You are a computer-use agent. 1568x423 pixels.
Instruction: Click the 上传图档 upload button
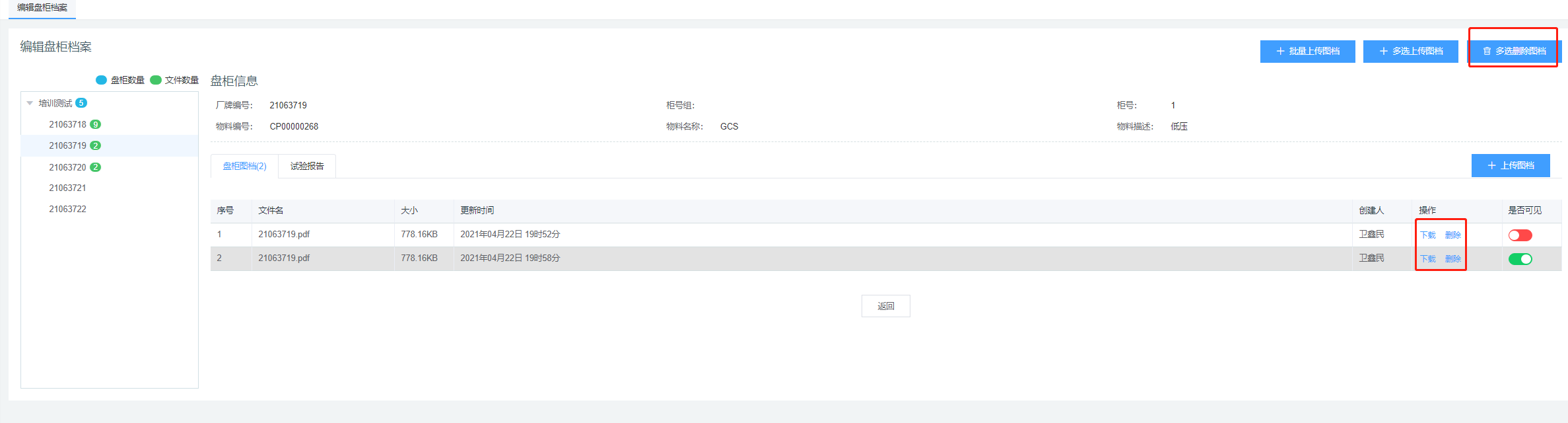tap(1510, 166)
